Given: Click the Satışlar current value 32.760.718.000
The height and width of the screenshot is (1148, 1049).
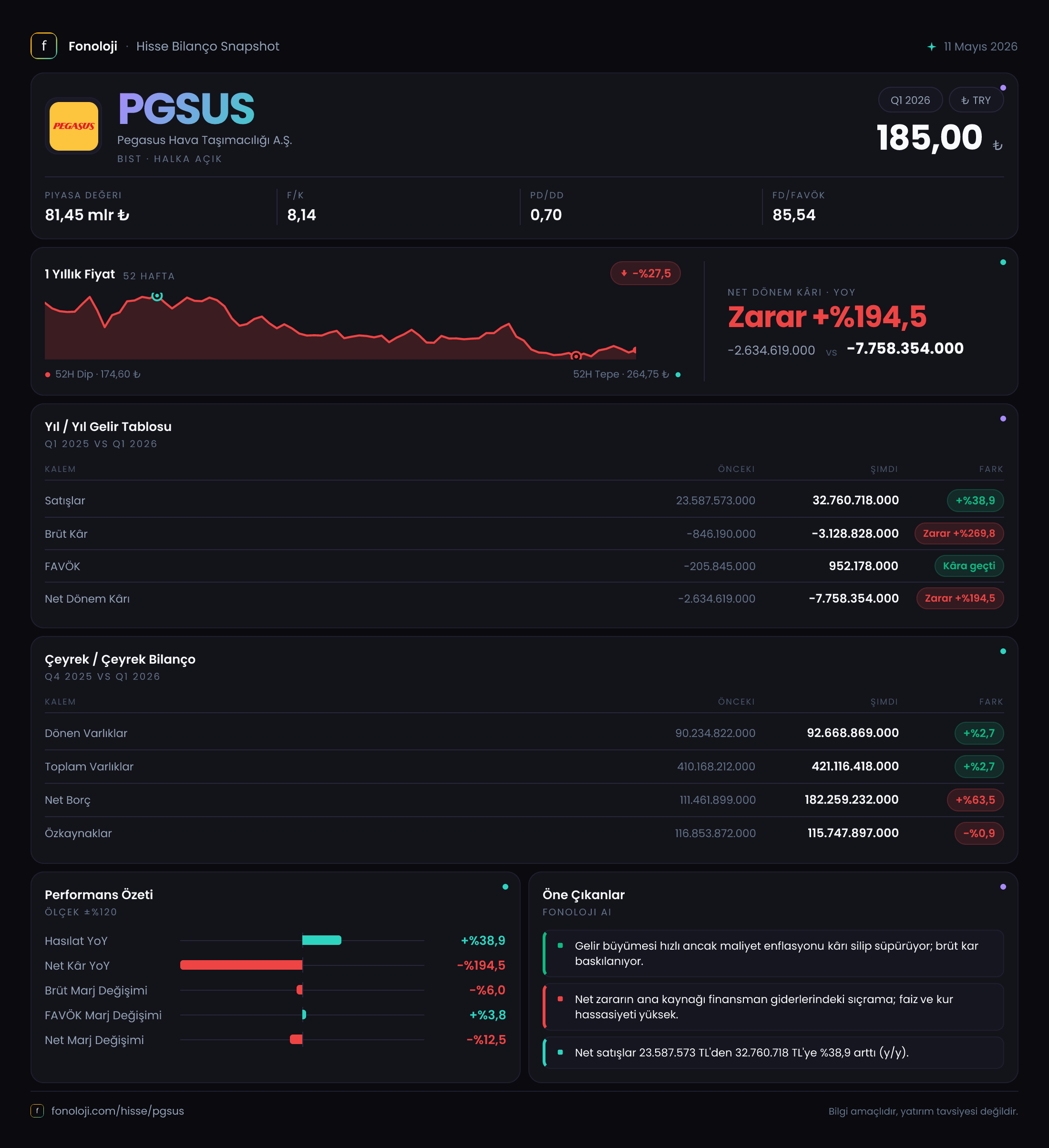Looking at the screenshot, I should click(855, 501).
